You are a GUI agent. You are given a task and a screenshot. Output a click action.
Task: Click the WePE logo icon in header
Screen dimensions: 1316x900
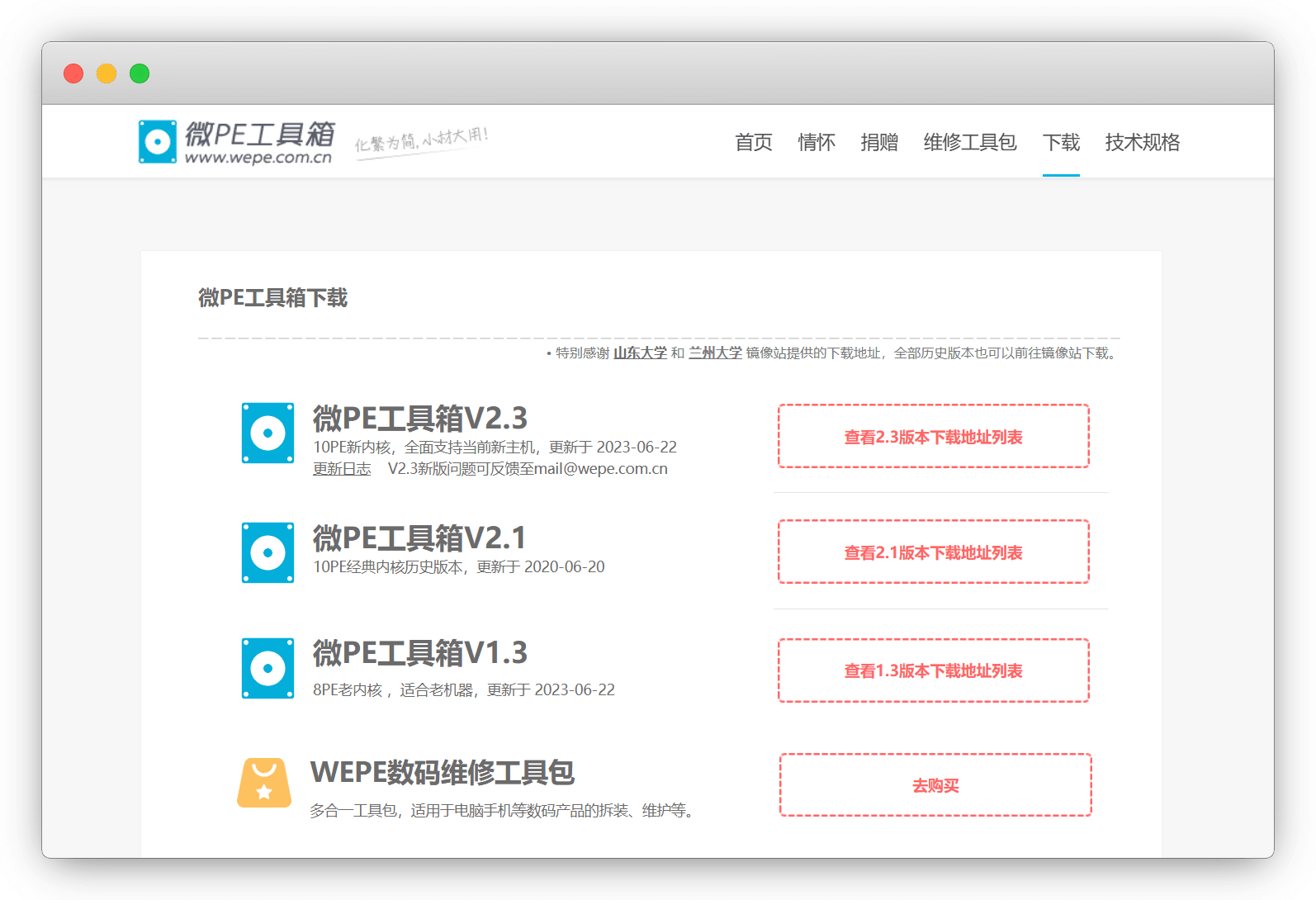[157, 142]
